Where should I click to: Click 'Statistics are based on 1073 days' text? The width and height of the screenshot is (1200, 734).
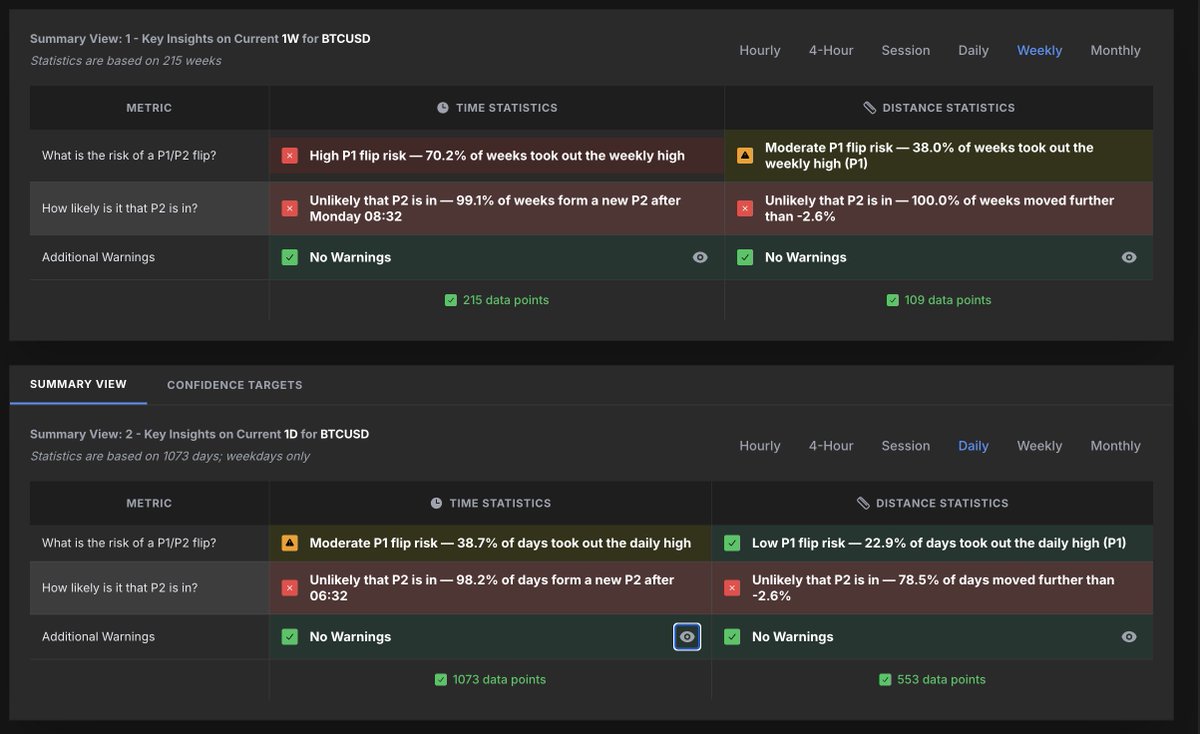click(x=170, y=456)
